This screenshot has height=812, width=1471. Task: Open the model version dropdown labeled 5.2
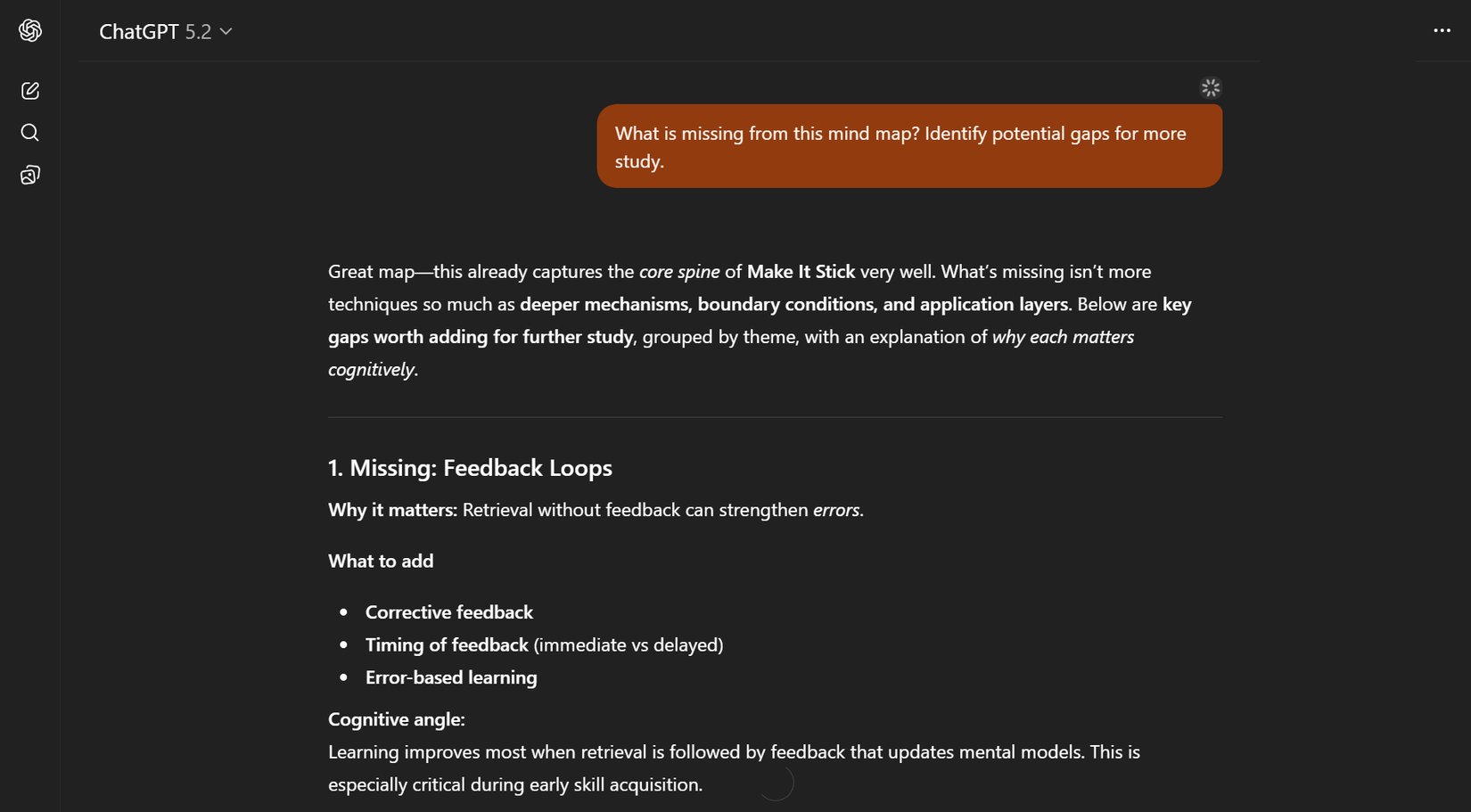(x=198, y=31)
